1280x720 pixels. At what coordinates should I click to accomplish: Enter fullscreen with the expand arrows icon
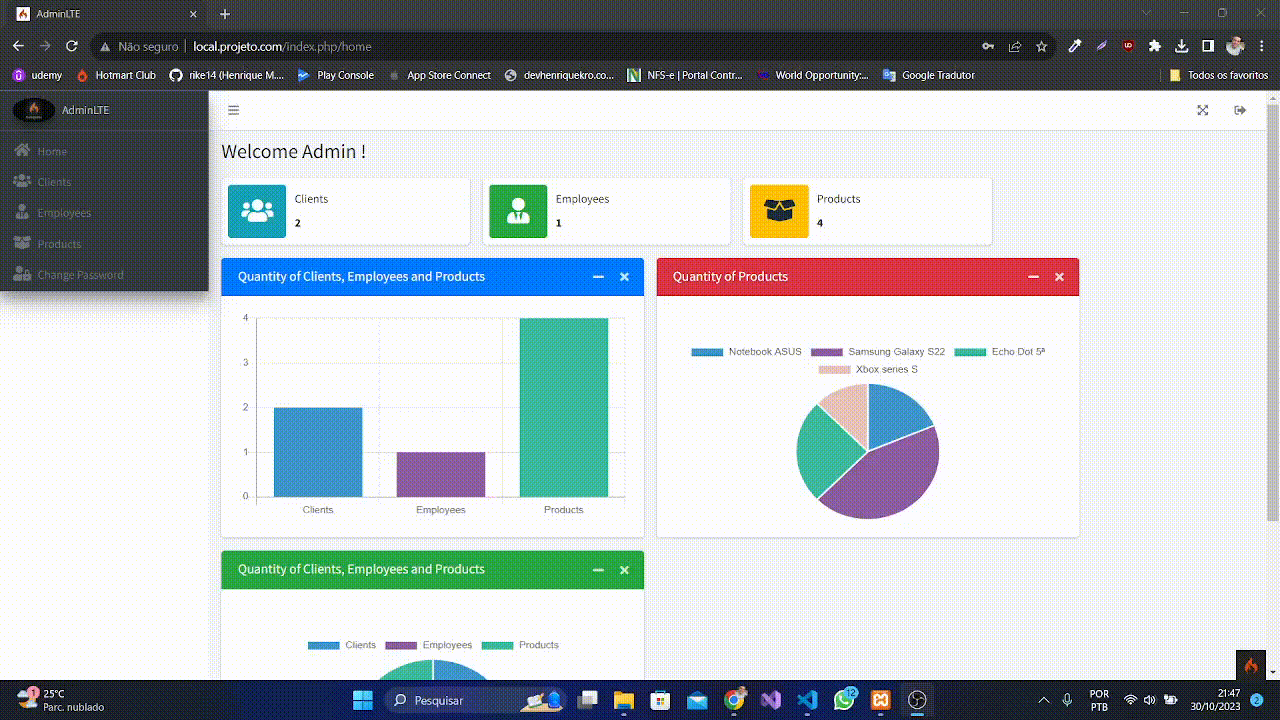(1203, 110)
